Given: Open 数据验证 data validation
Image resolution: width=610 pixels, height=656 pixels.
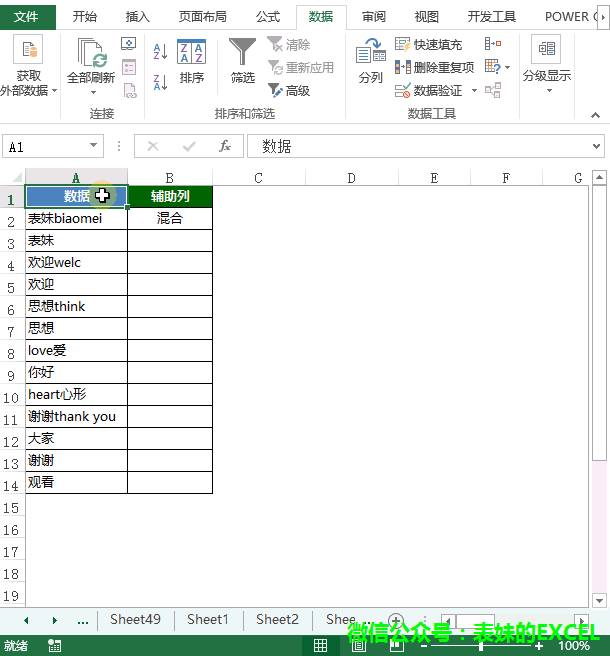Looking at the screenshot, I should (429, 90).
